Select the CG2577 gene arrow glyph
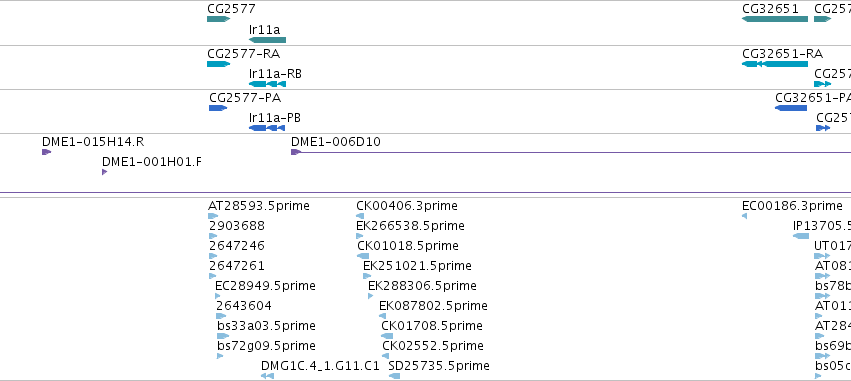851x381 pixels. pos(218,19)
